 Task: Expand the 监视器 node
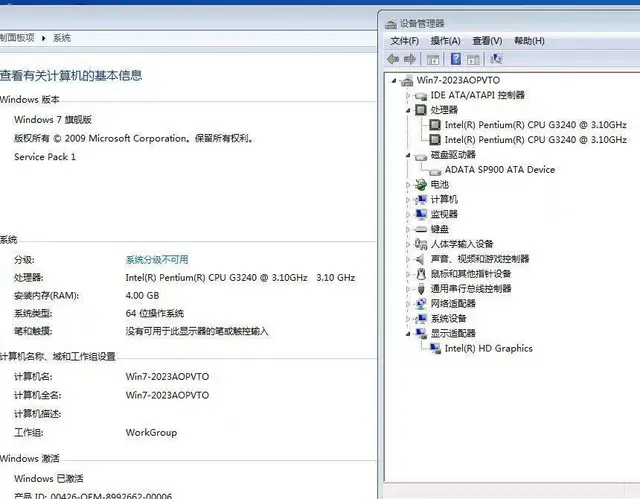(x=408, y=215)
